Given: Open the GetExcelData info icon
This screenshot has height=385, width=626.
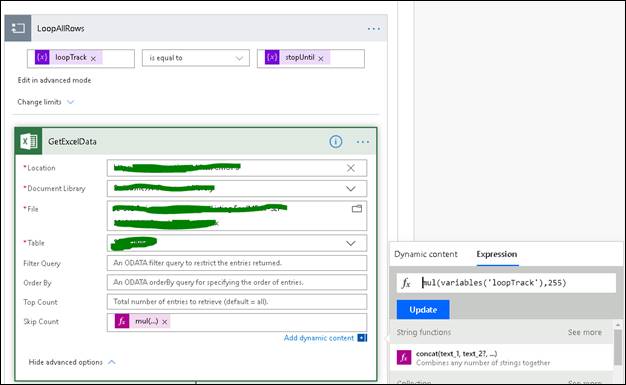Looking at the screenshot, I should [x=336, y=141].
